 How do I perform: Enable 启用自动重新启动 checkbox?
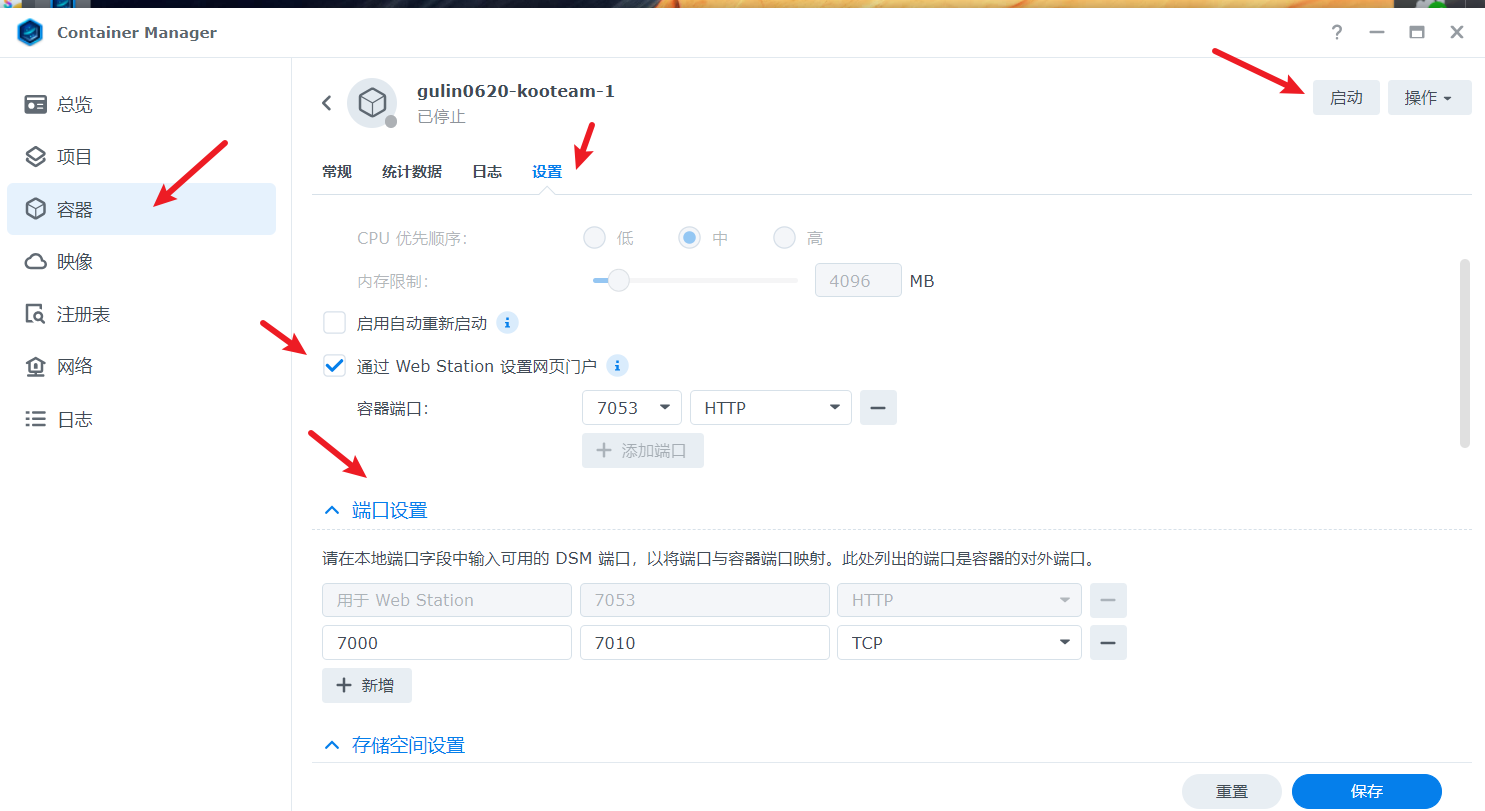[334, 322]
